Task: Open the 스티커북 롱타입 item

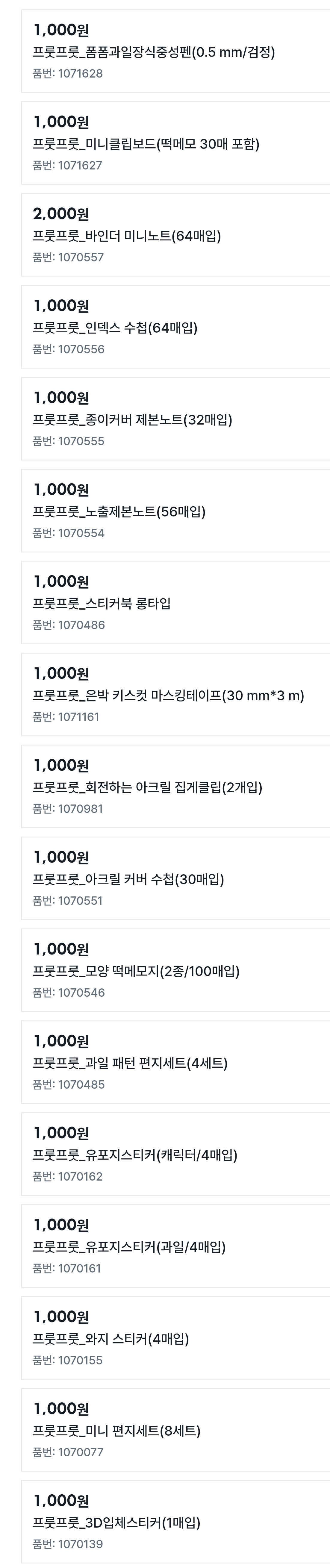Action: click(176, 603)
